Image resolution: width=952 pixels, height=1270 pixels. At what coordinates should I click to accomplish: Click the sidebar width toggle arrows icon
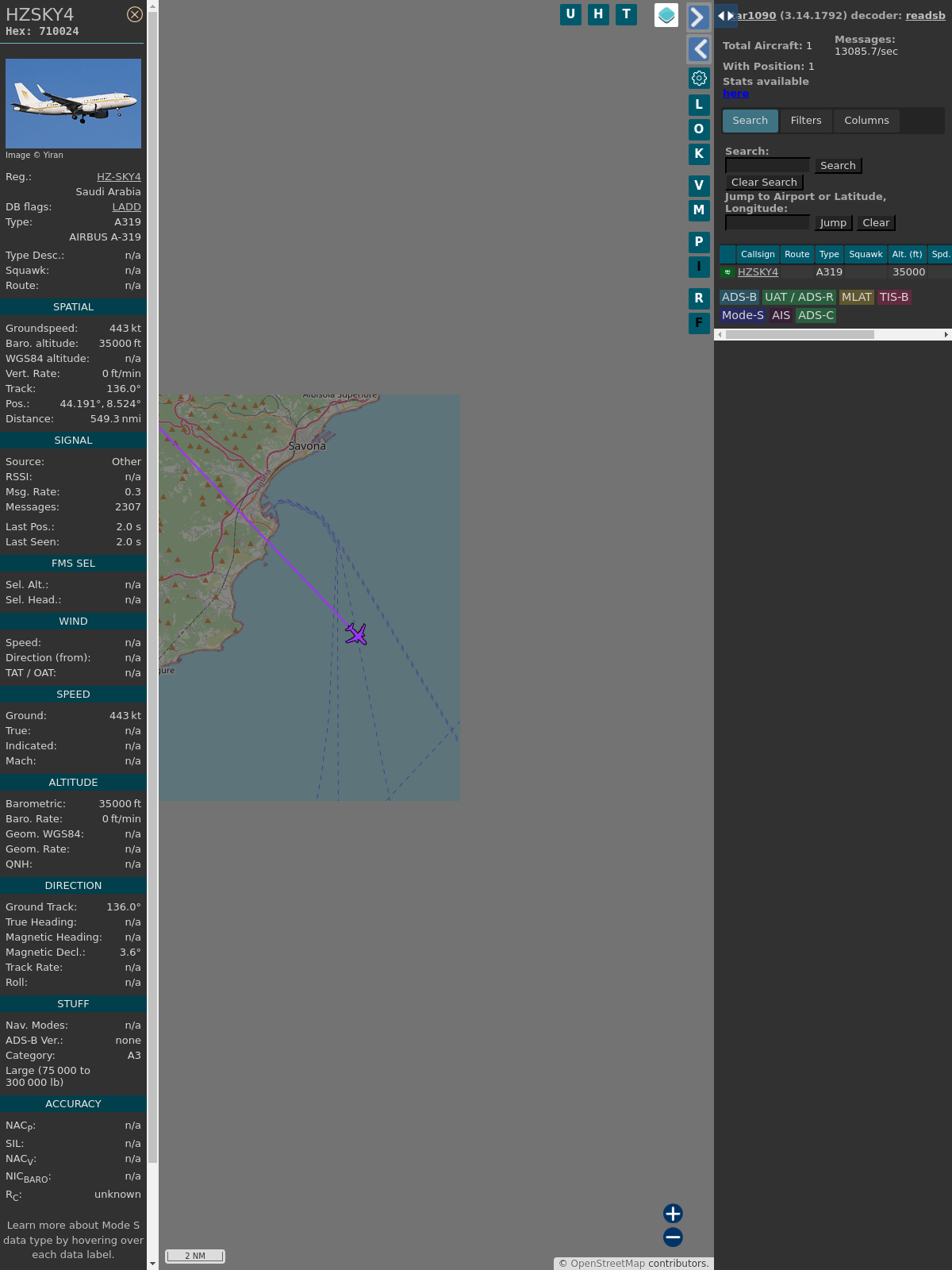click(726, 16)
